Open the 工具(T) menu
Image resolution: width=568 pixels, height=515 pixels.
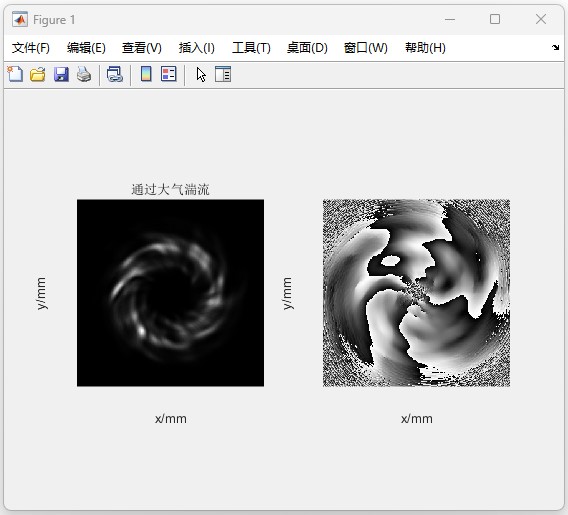pyautogui.click(x=251, y=48)
